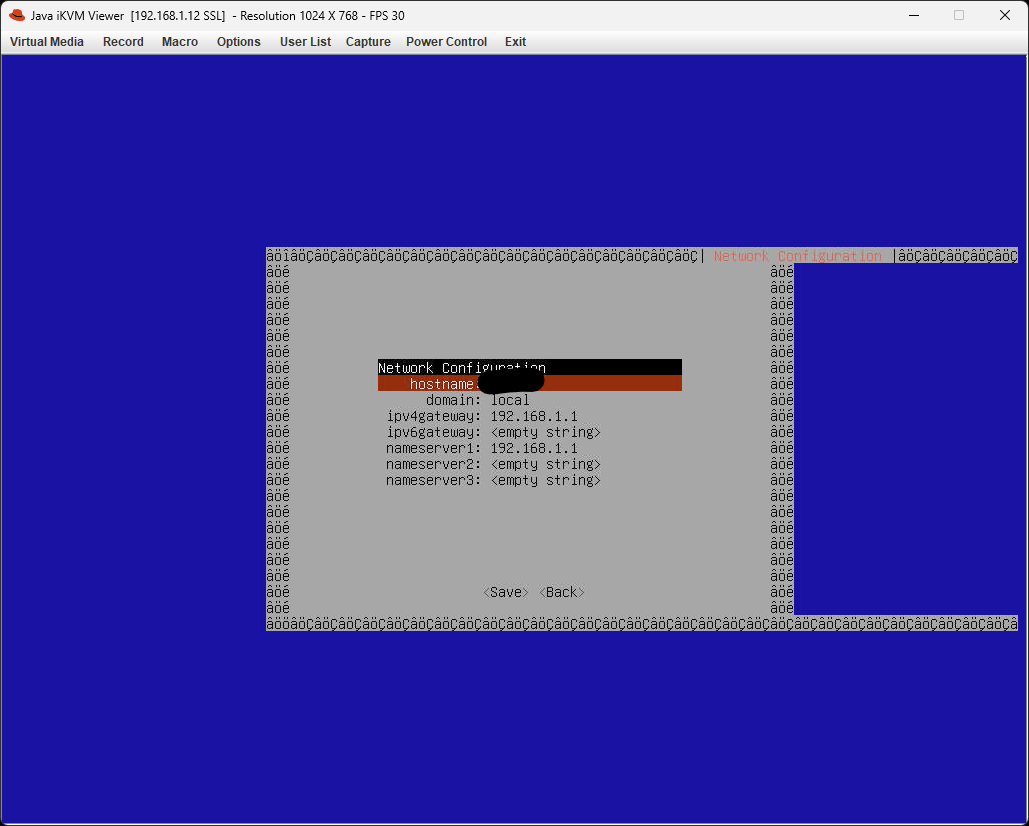Click the Exit menu item
Image resolution: width=1029 pixels, height=826 pixels.
515,42
